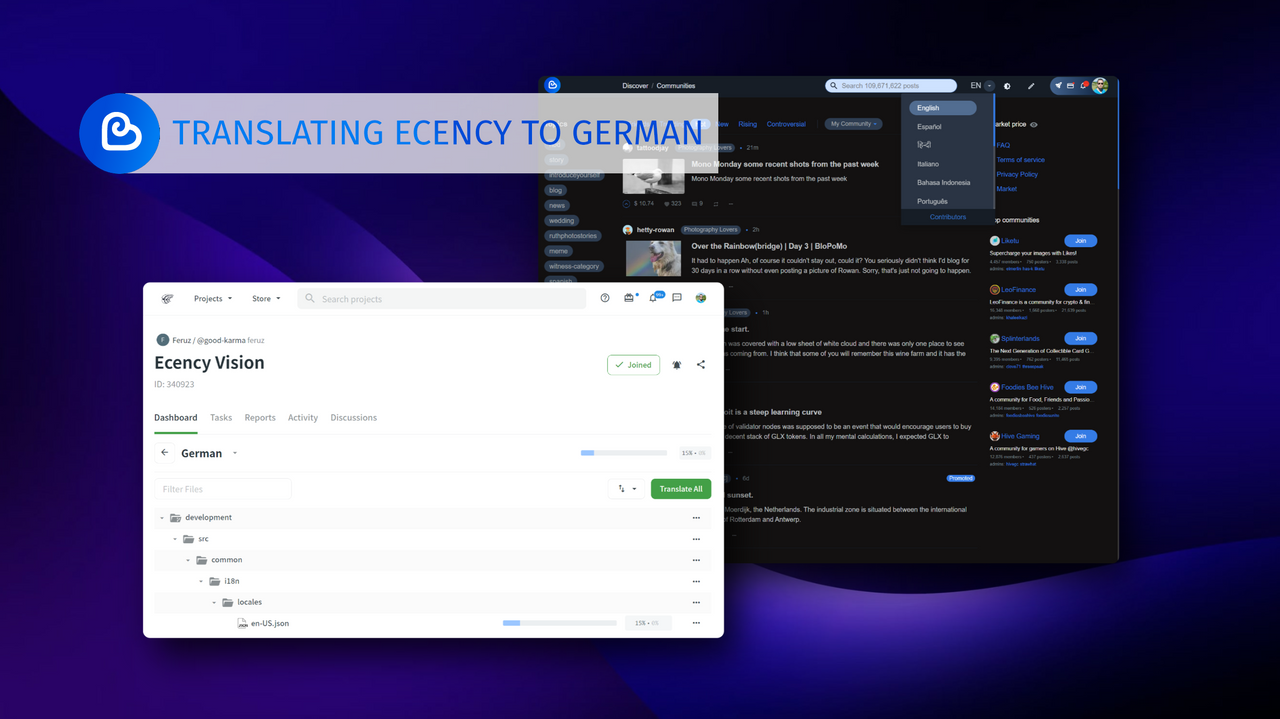Toggle market price visibility eye icon
The height and width of the screenshot is (719, 1280).
coord(1034,125)
